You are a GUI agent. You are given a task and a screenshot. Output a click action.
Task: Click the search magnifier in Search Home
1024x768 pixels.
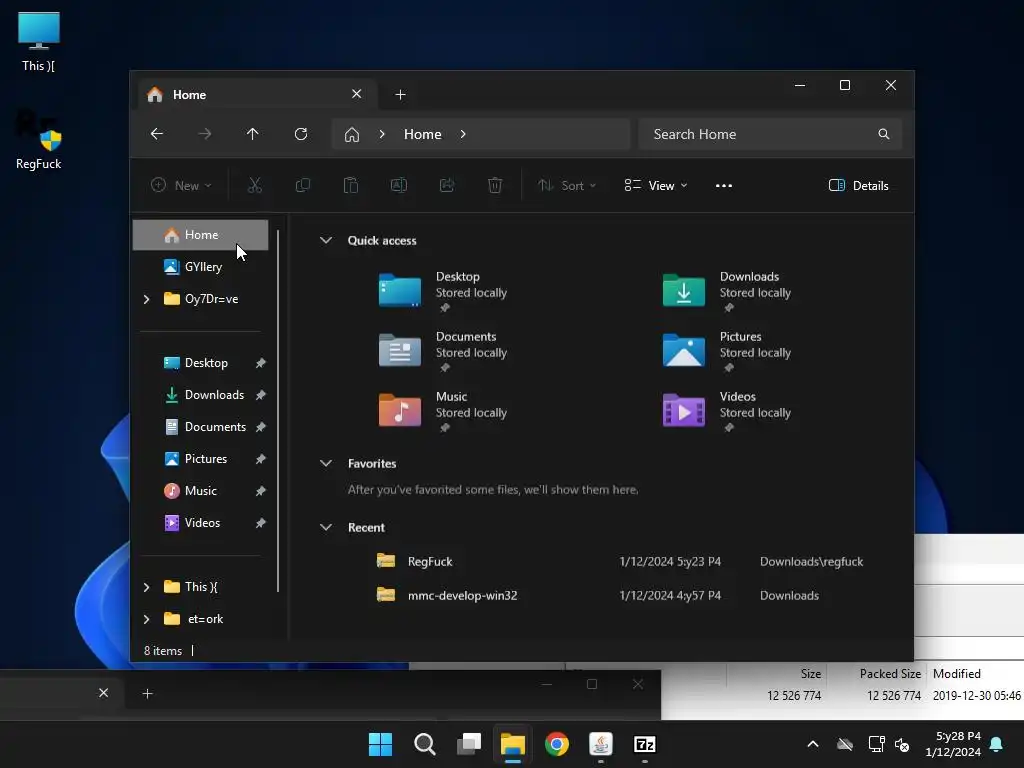click(884, 134)
